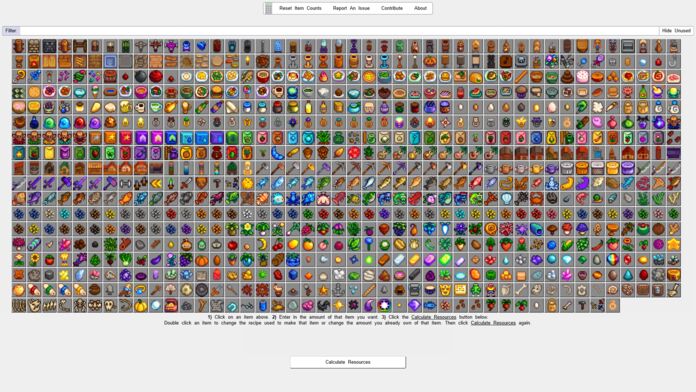The image size is (696, 392).
Task: Select the purple Iridium Pickaxe tool
Action: (399, 168)
